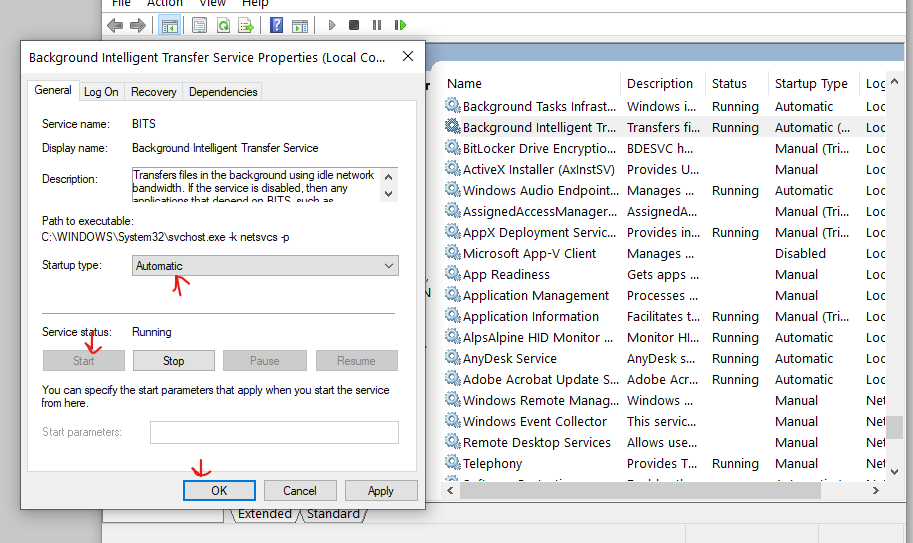The image size is (913, 543).
Task: Sort by Startup Type column header
Action: click(x=814, y=84)
